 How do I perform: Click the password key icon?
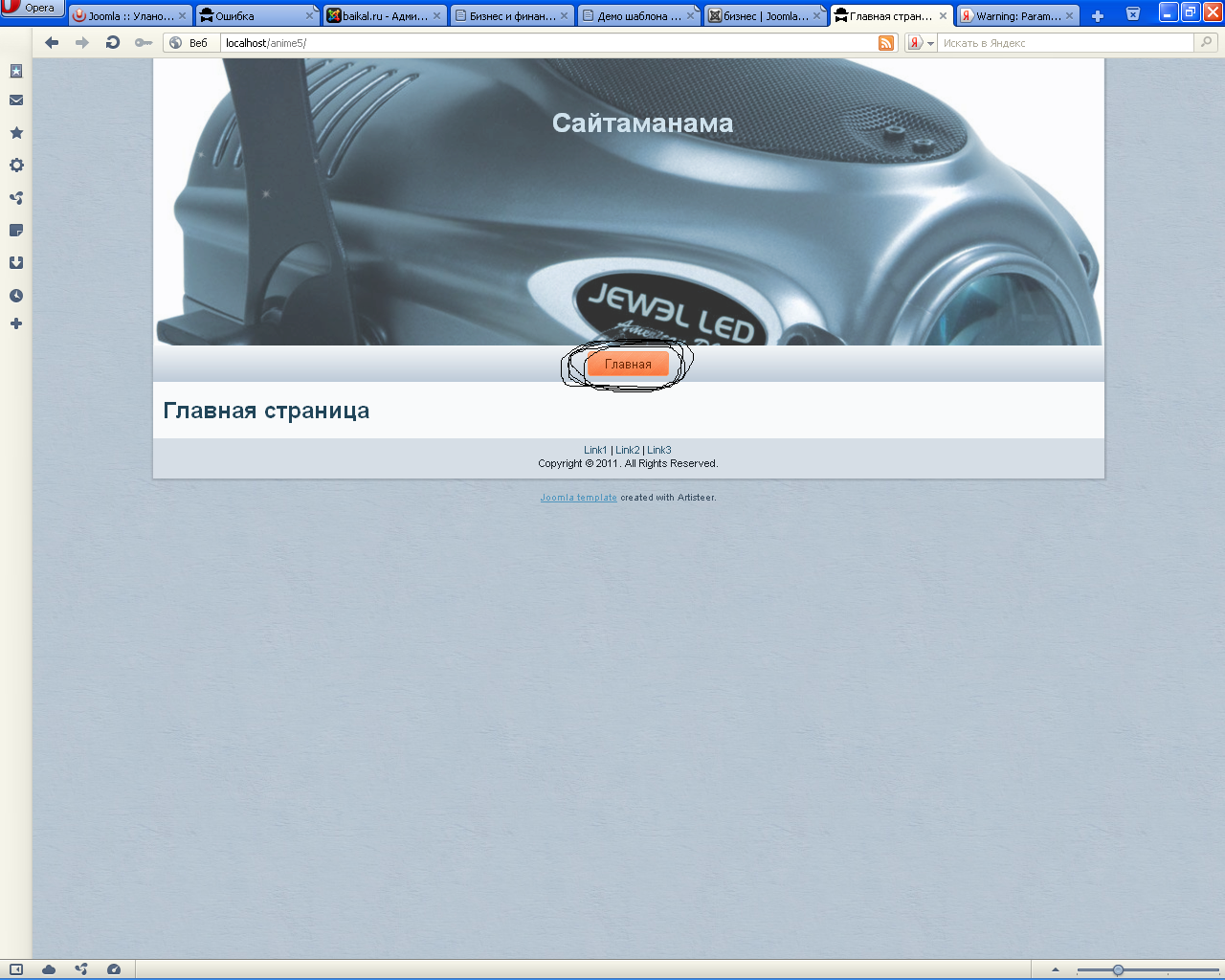(x=144, y=43)
